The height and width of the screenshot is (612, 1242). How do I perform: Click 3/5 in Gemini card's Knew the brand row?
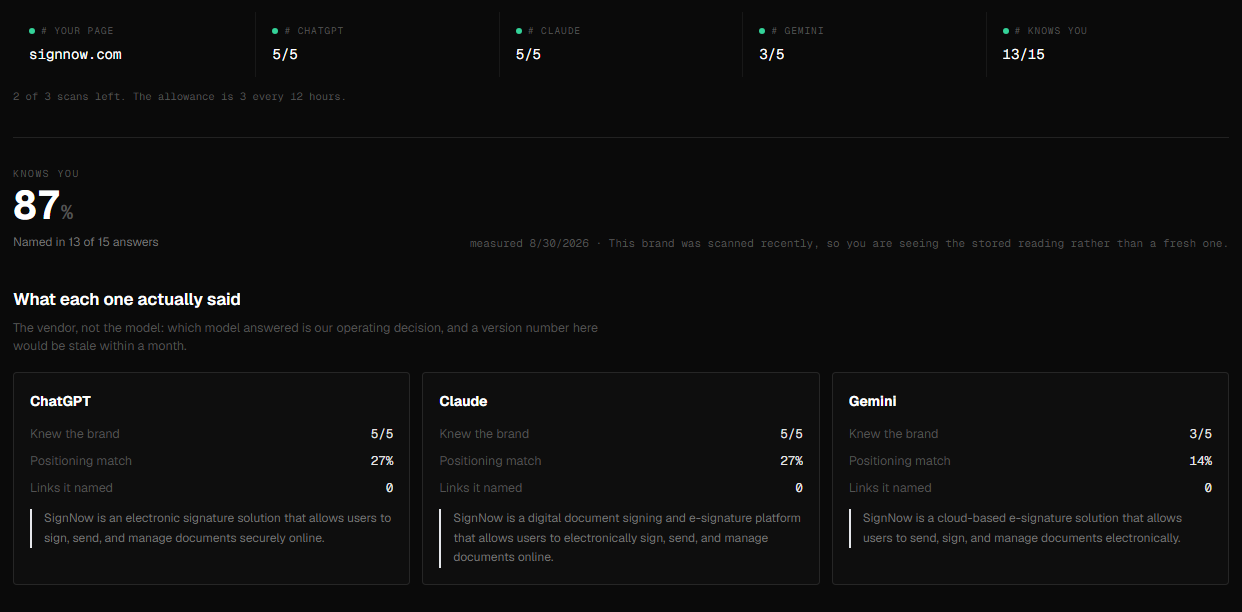coord(1201,434)
